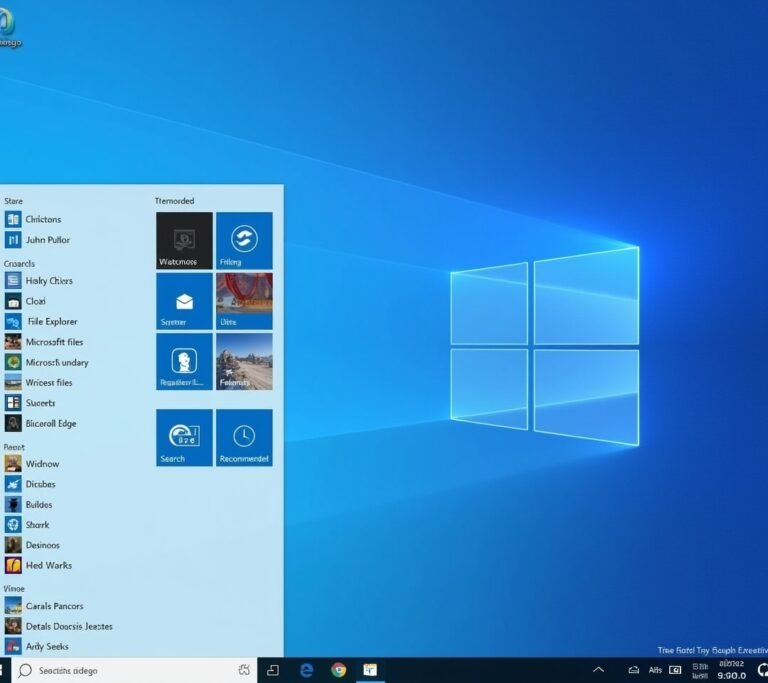This screenshot has height=683, width=768.
Task: Click the taskbar search box
Action: tap(134, 670)
